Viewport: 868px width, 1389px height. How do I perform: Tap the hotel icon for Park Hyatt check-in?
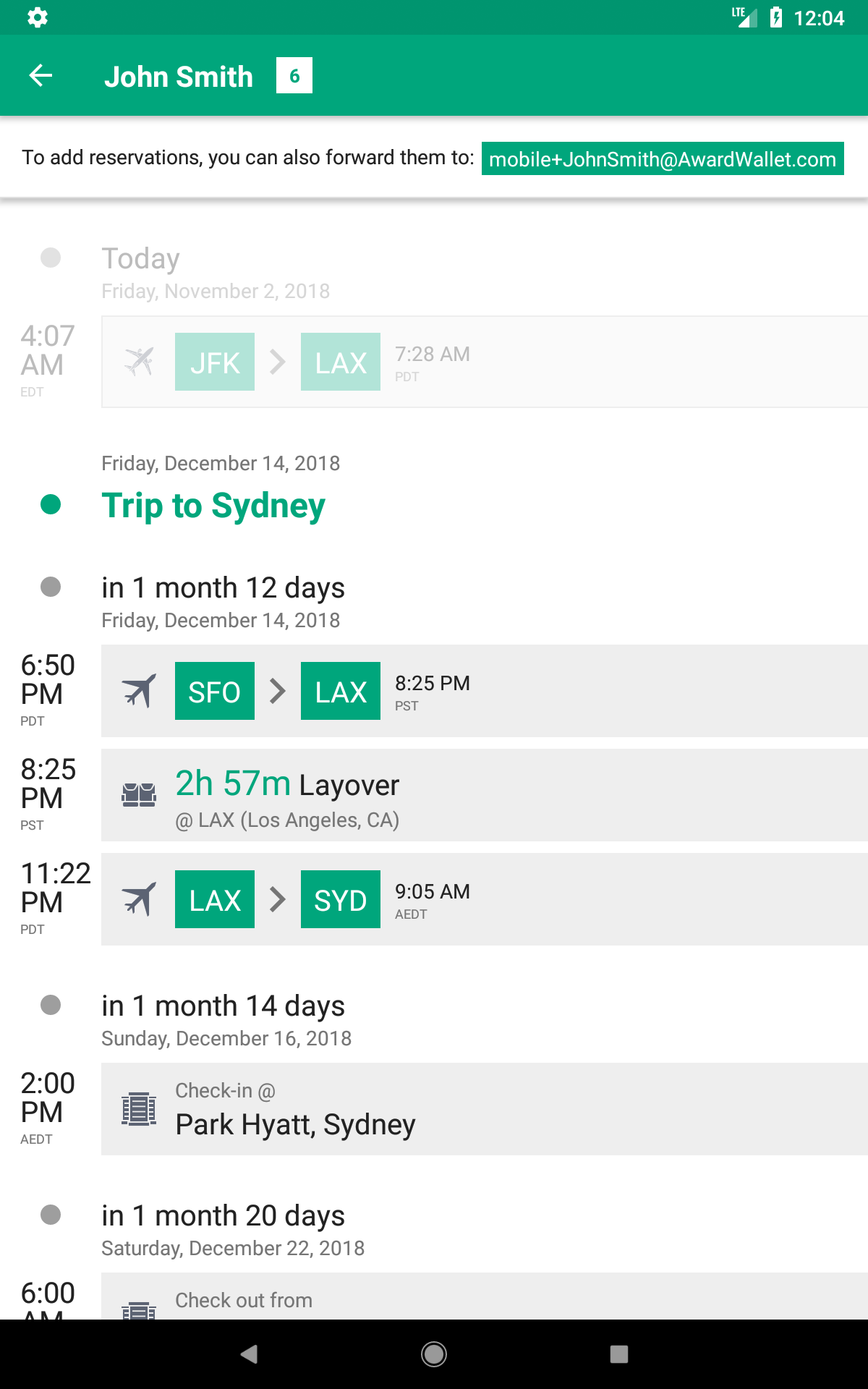click(x=139, y=1109)
